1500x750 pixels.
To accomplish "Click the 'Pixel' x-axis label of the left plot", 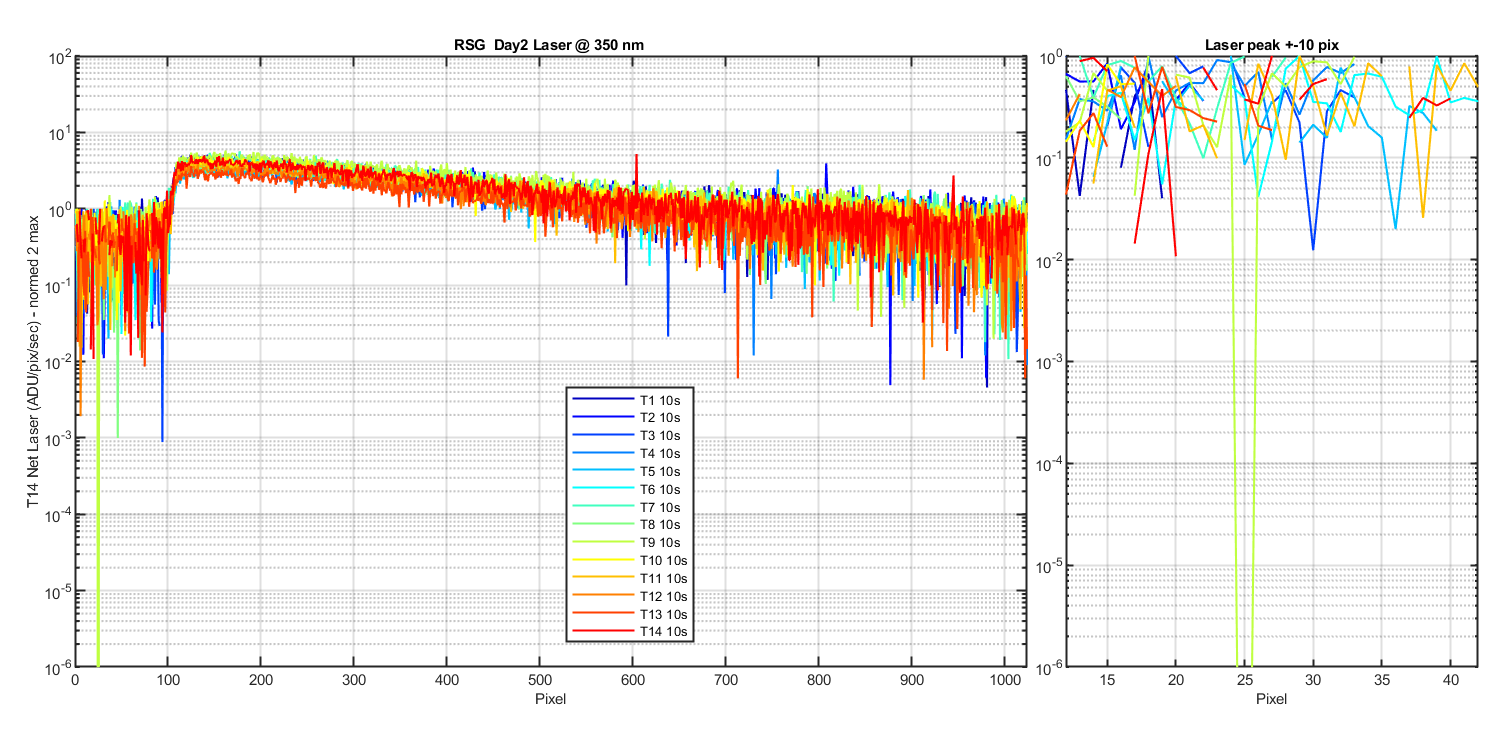I will tap(549, 698).
